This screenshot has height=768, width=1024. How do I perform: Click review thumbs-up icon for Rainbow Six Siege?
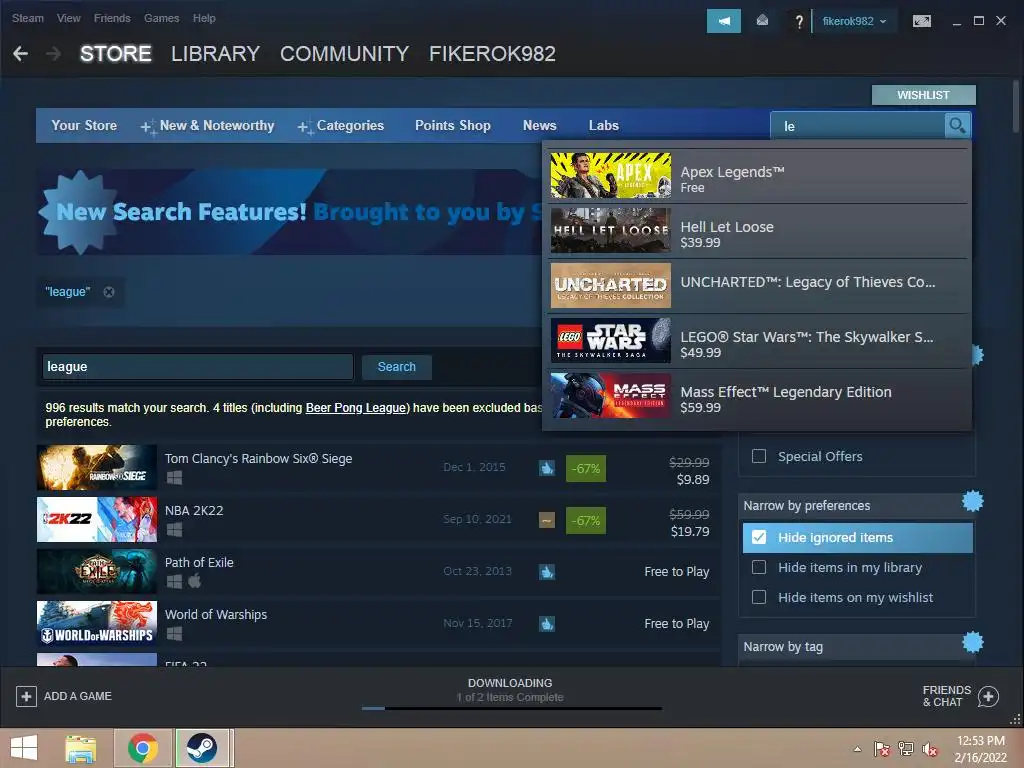coord(547,468)
